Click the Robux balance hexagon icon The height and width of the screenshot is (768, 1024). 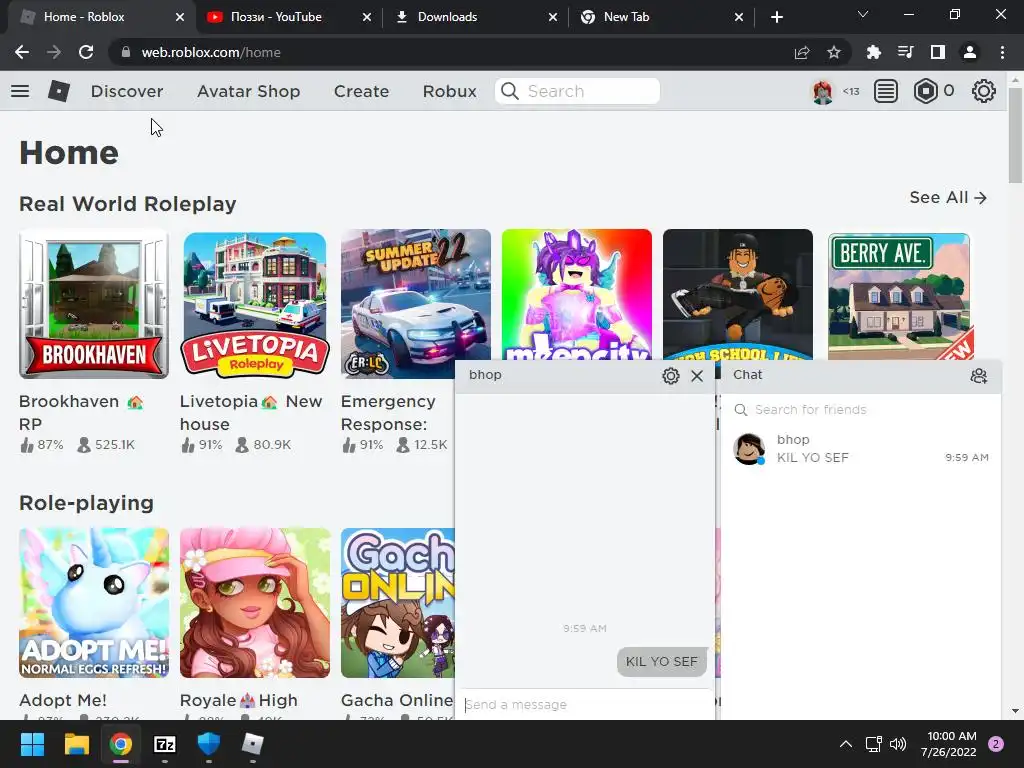pos(925,91)
